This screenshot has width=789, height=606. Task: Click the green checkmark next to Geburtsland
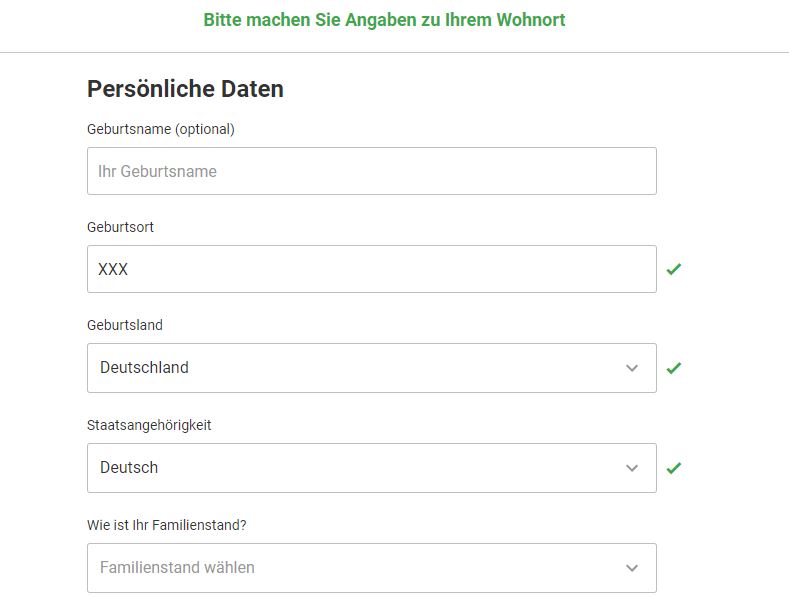(673, 368)
